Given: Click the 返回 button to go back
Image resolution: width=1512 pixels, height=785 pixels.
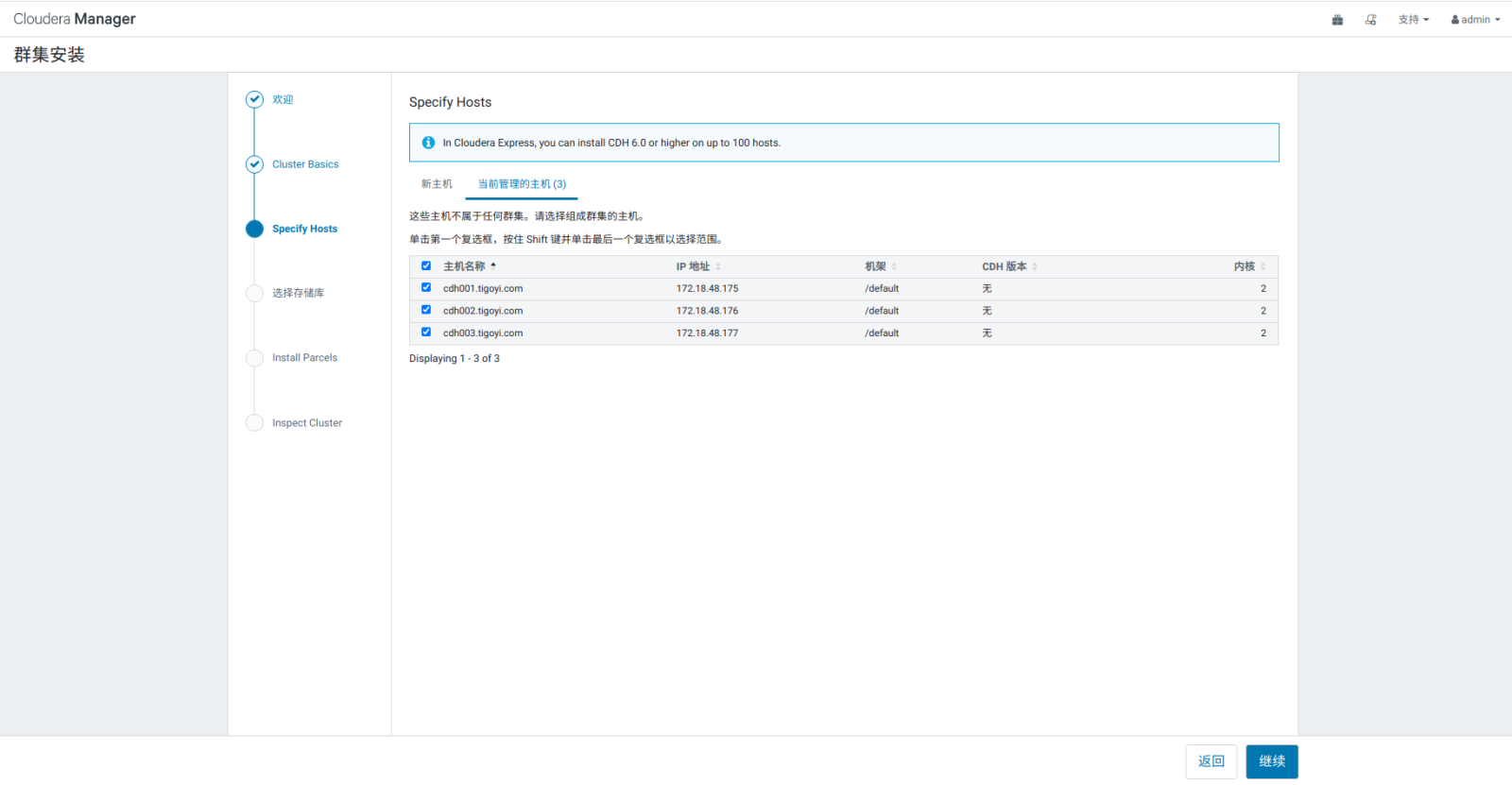Looking at the screenshot, I should [x=1211, y=761].
